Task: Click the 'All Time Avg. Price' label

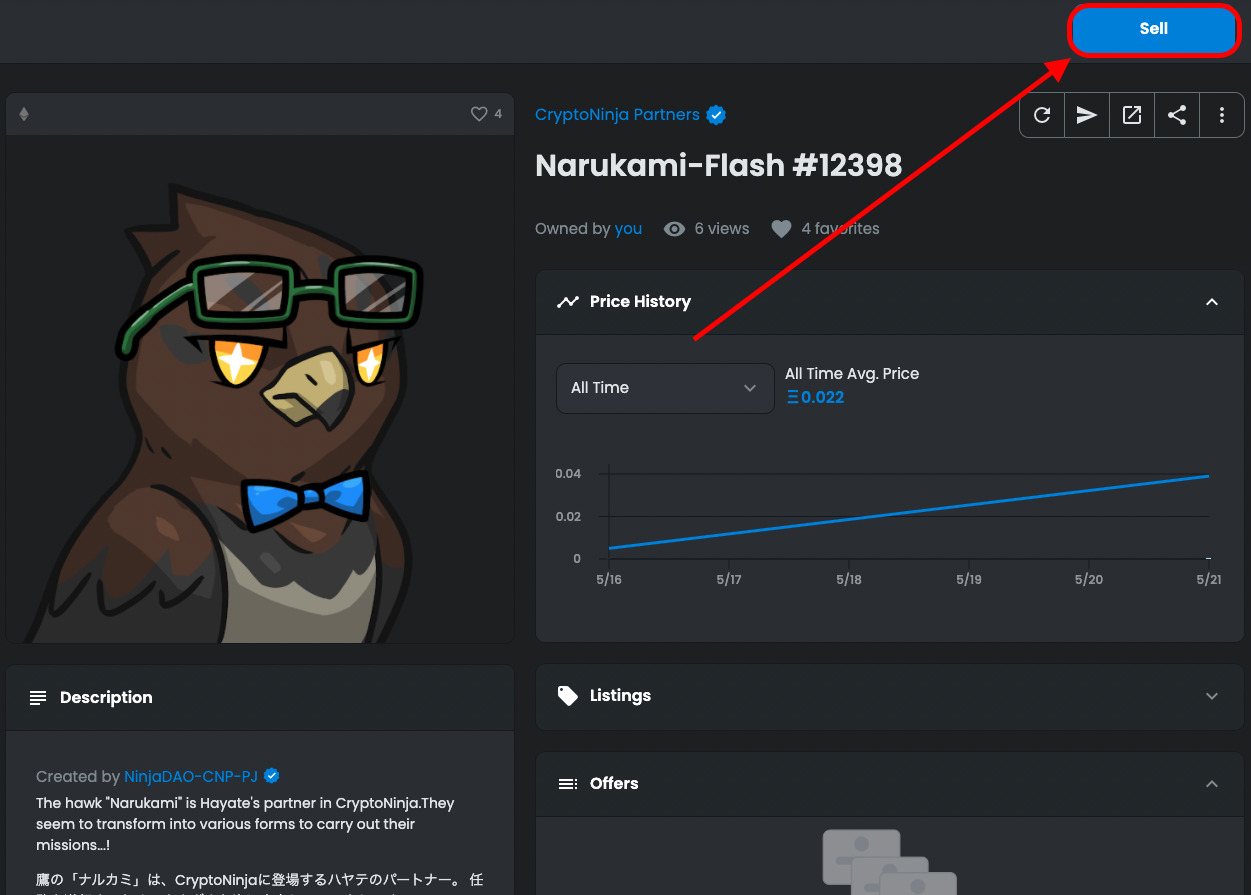Action: 852,374
